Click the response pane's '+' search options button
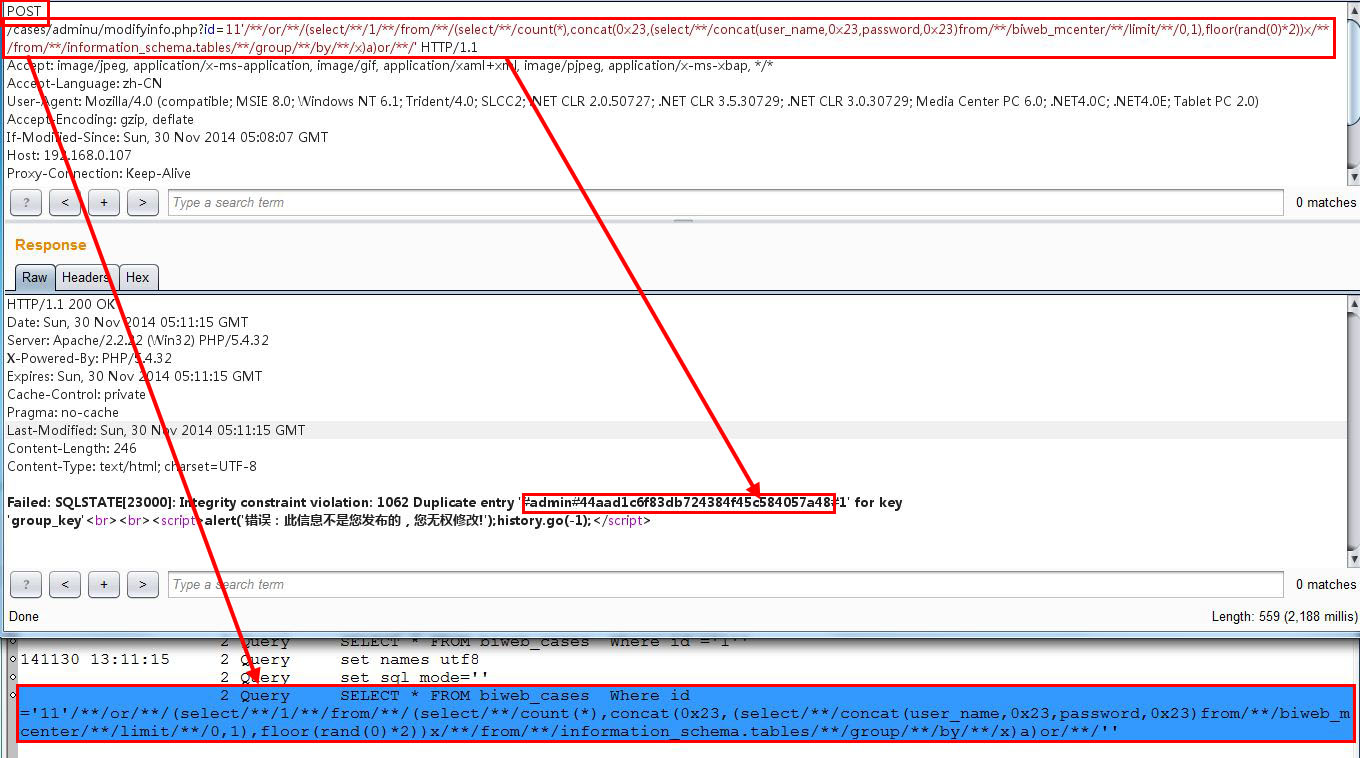The height and width of the screenshot is (758, 1360). pyautogui.click(x=104, y=585)
